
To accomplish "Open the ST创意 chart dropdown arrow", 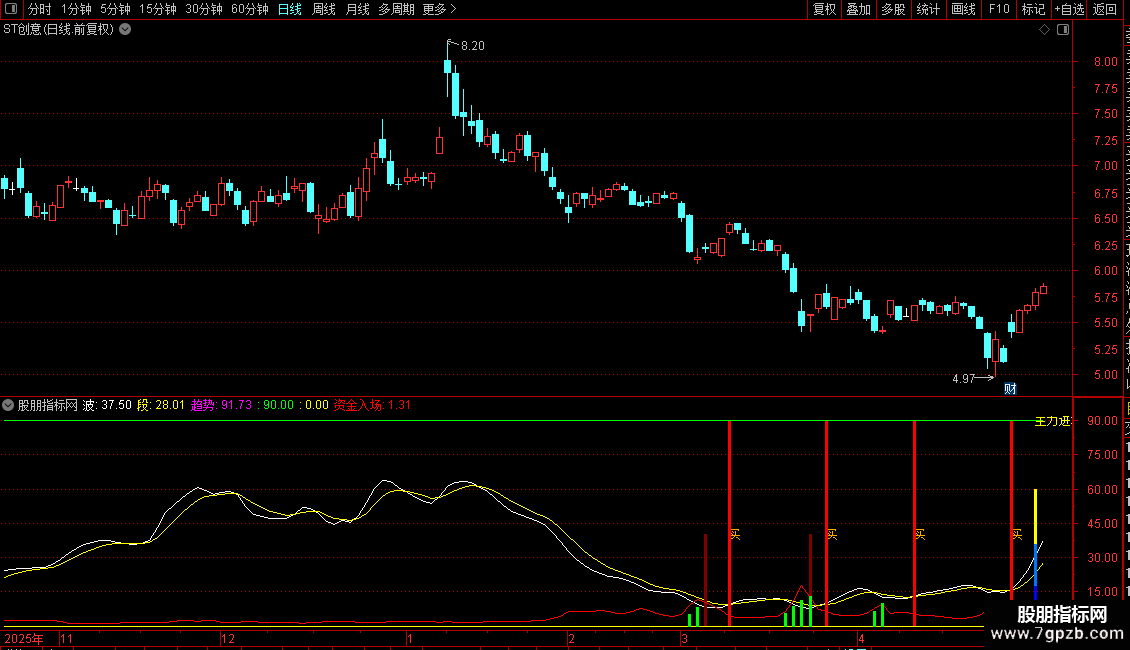I will tap(125, 30).
